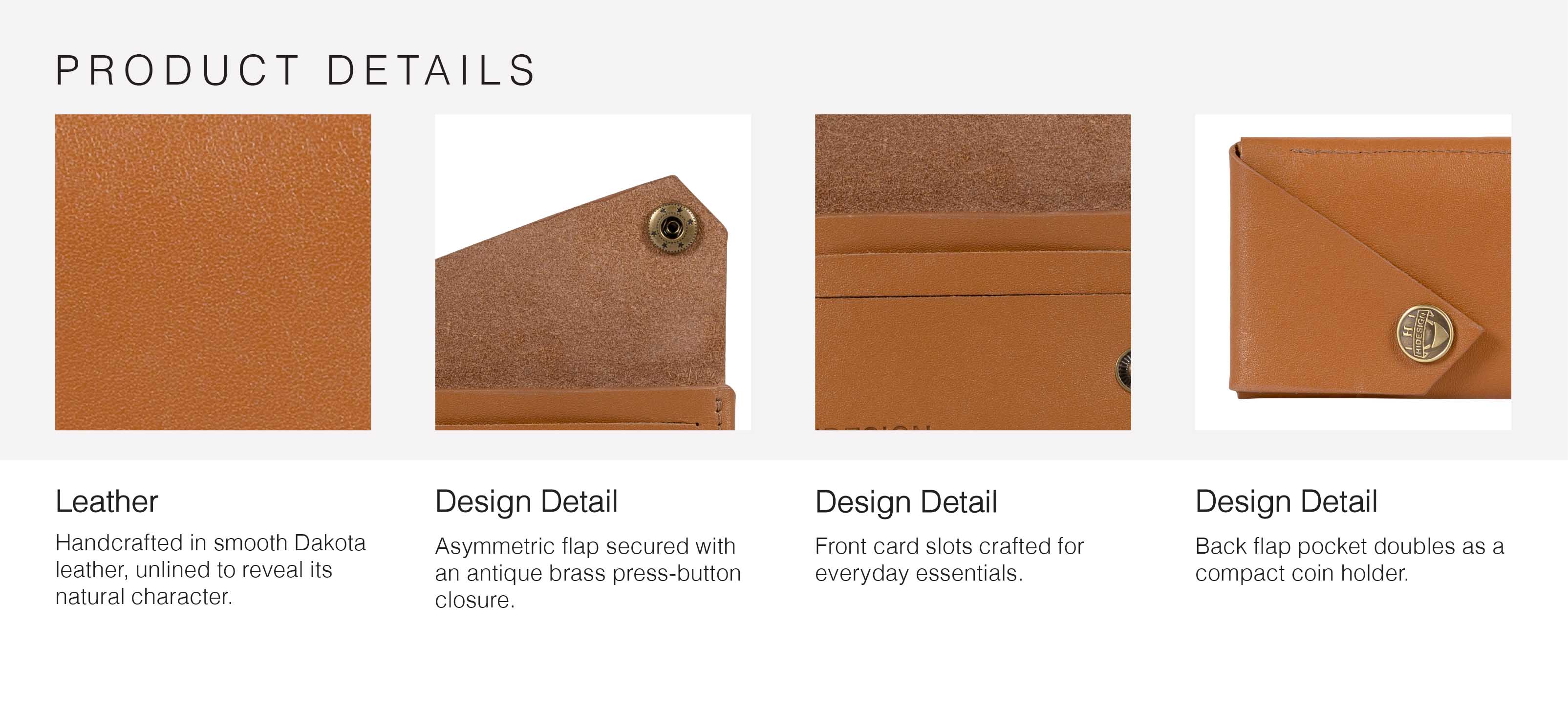
Task: Click the stitched edge below the flap
Action: click(x=585, y=409)
